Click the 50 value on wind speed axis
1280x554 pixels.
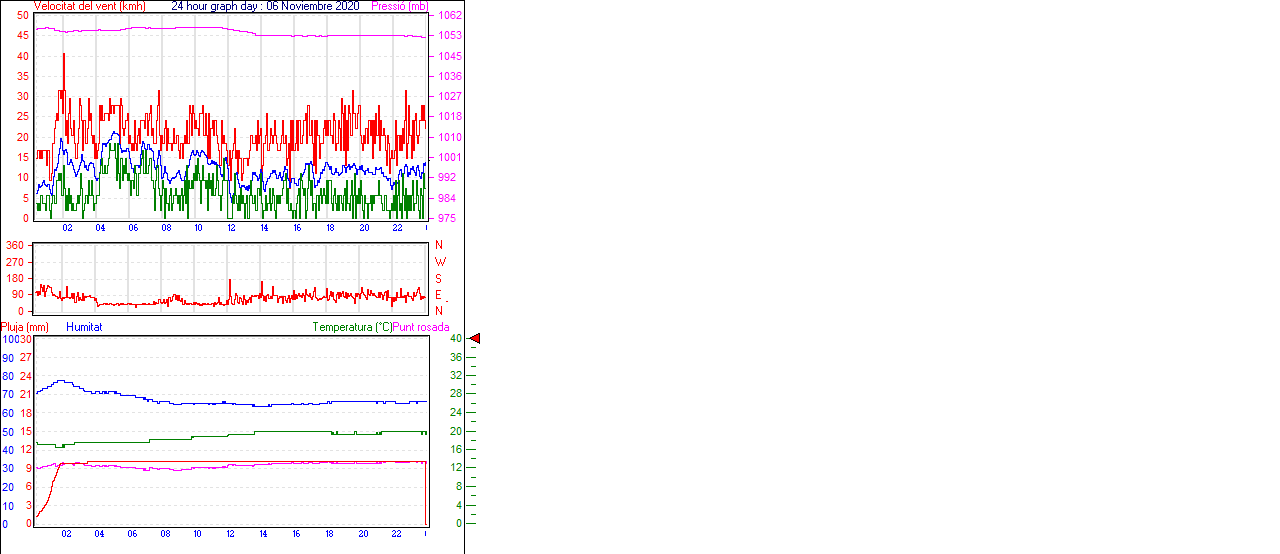pos(23,16)
